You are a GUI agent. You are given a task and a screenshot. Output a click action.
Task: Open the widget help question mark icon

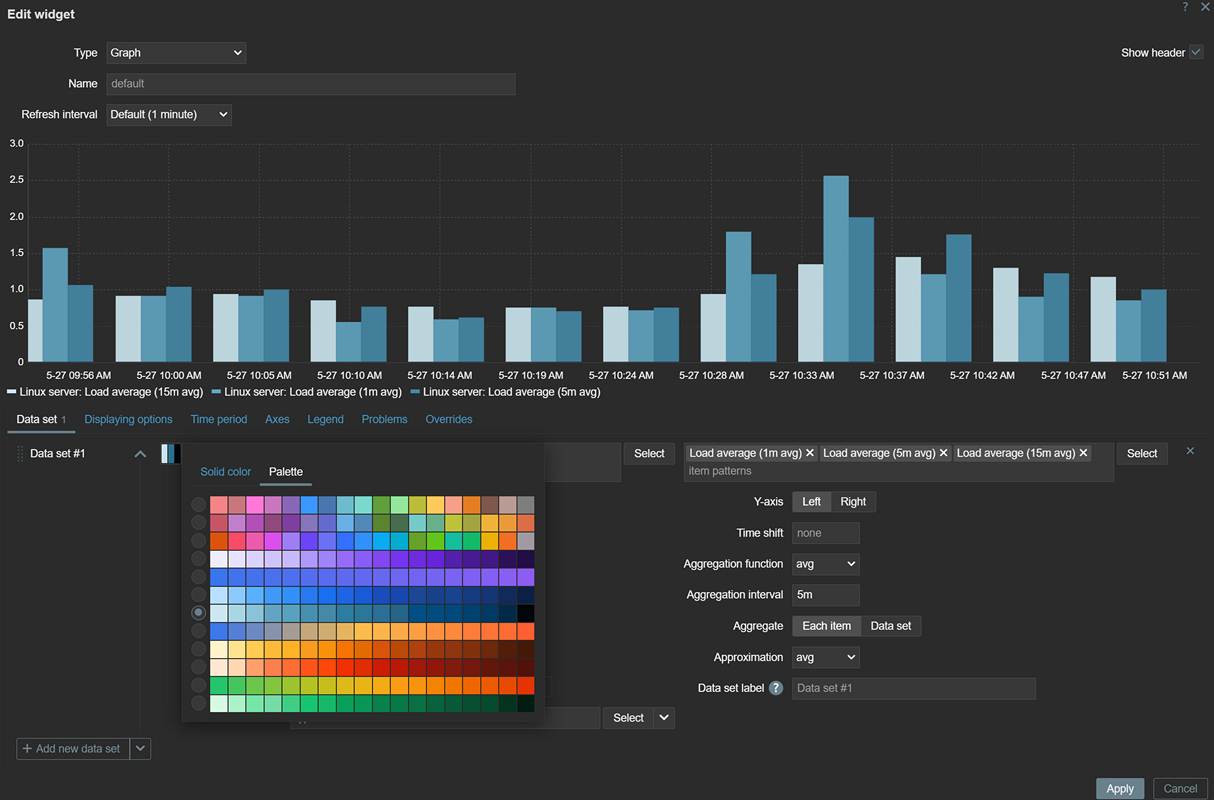coord(1185,7)
